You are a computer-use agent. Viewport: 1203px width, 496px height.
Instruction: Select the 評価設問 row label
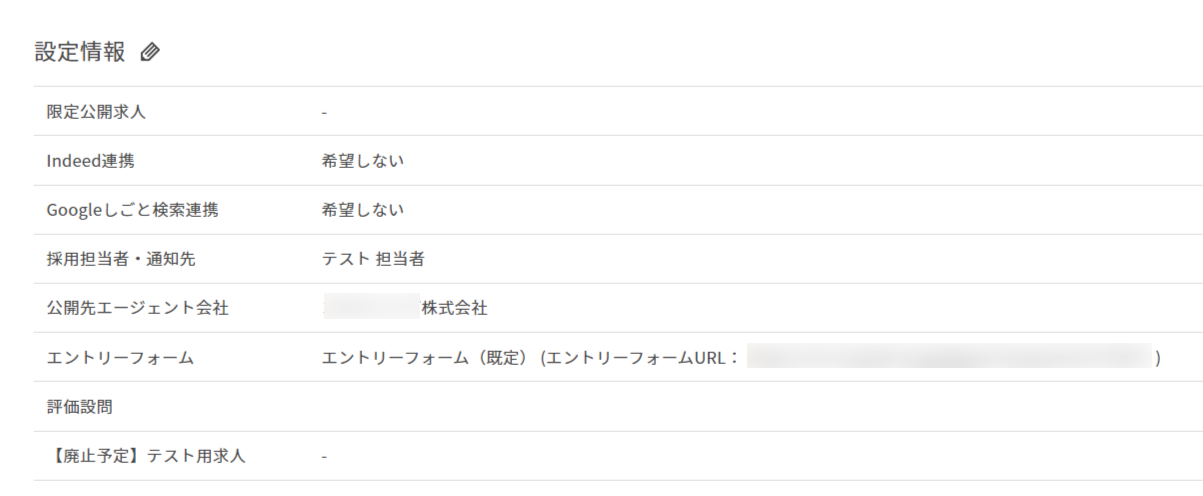[79, 407]
